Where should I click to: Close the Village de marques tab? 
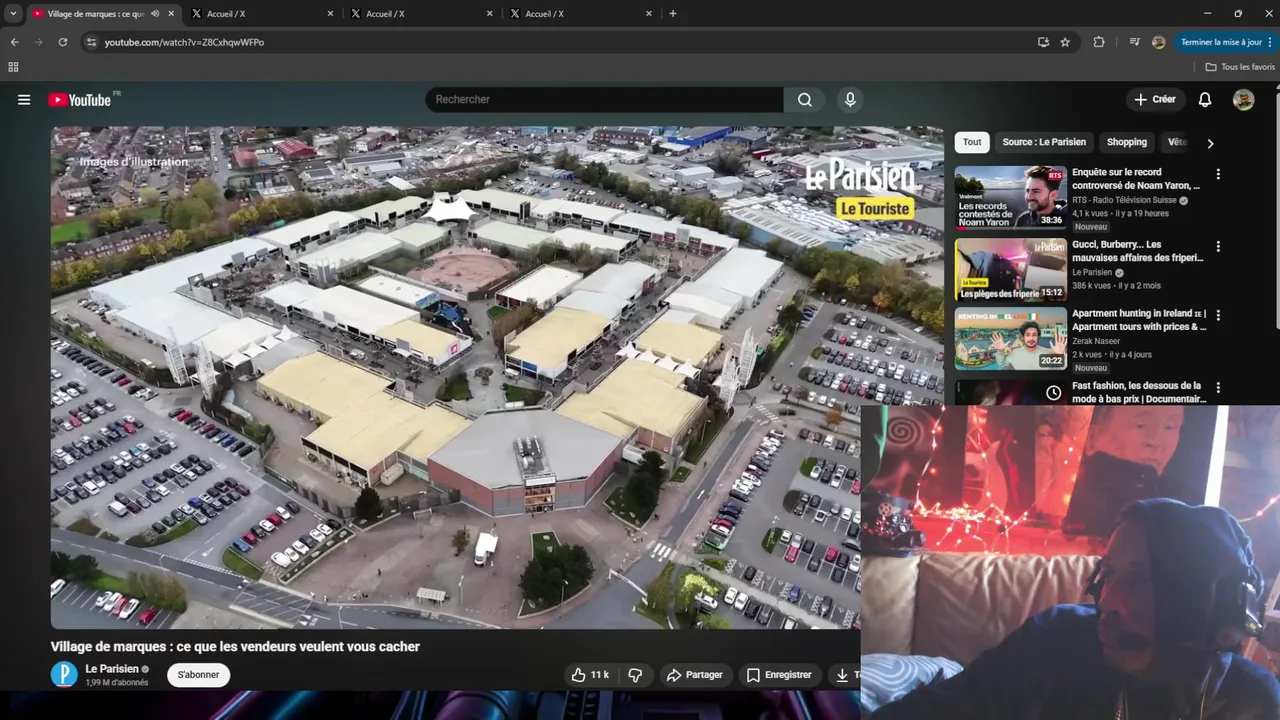tap(171, 14)
